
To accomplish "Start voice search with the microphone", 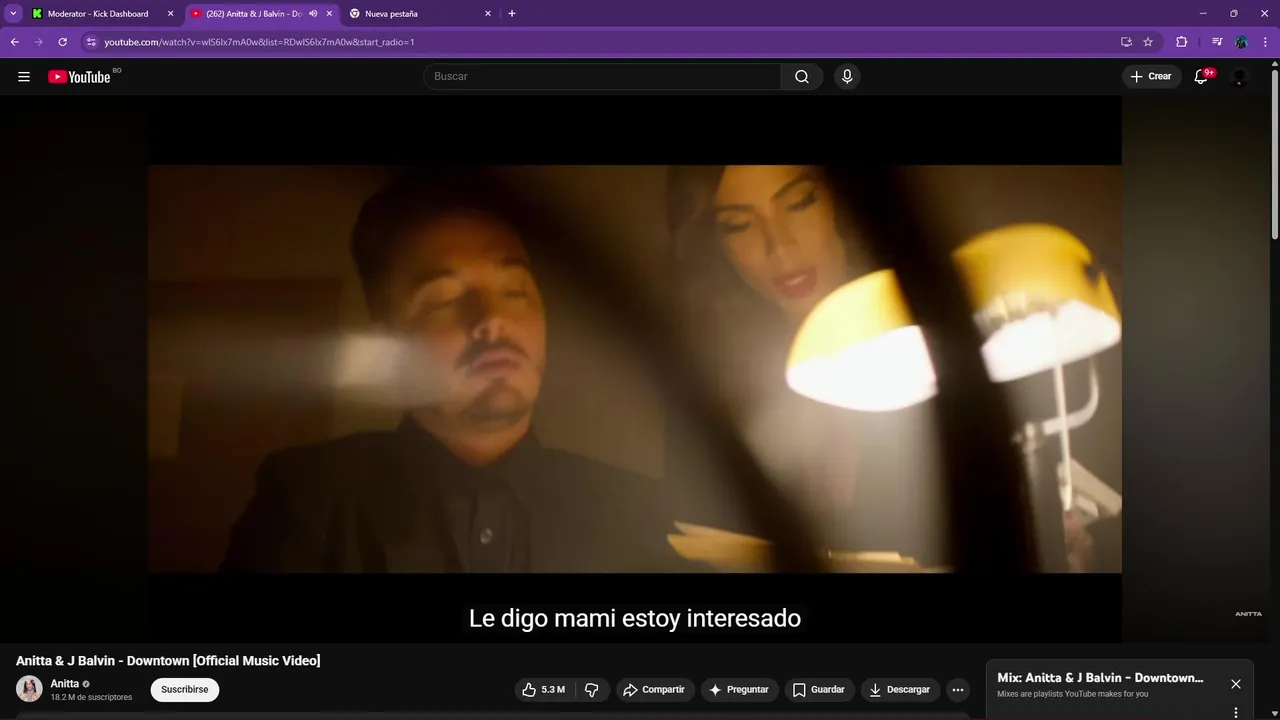I will pyautogui.click(x=847, y=77).
